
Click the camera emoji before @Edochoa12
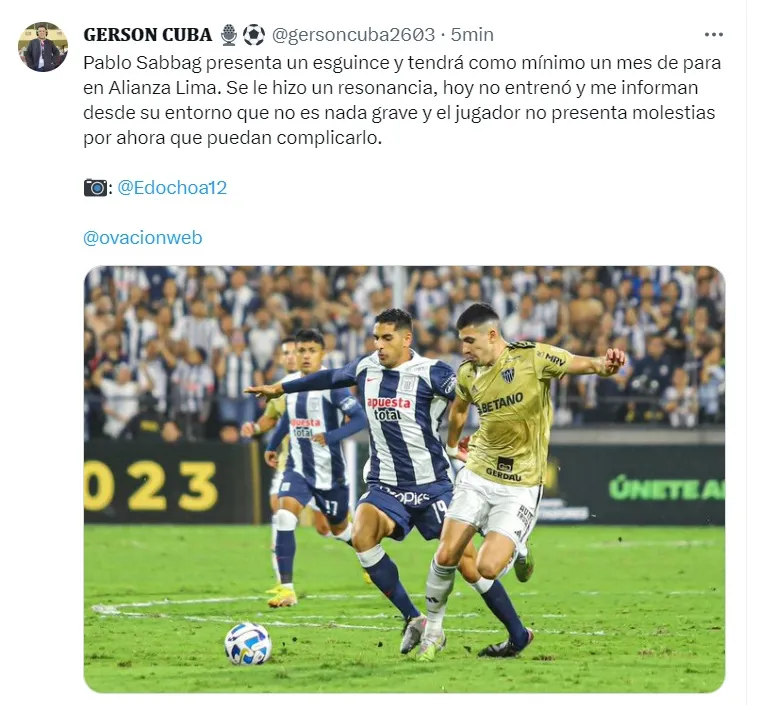coord(96,188)
